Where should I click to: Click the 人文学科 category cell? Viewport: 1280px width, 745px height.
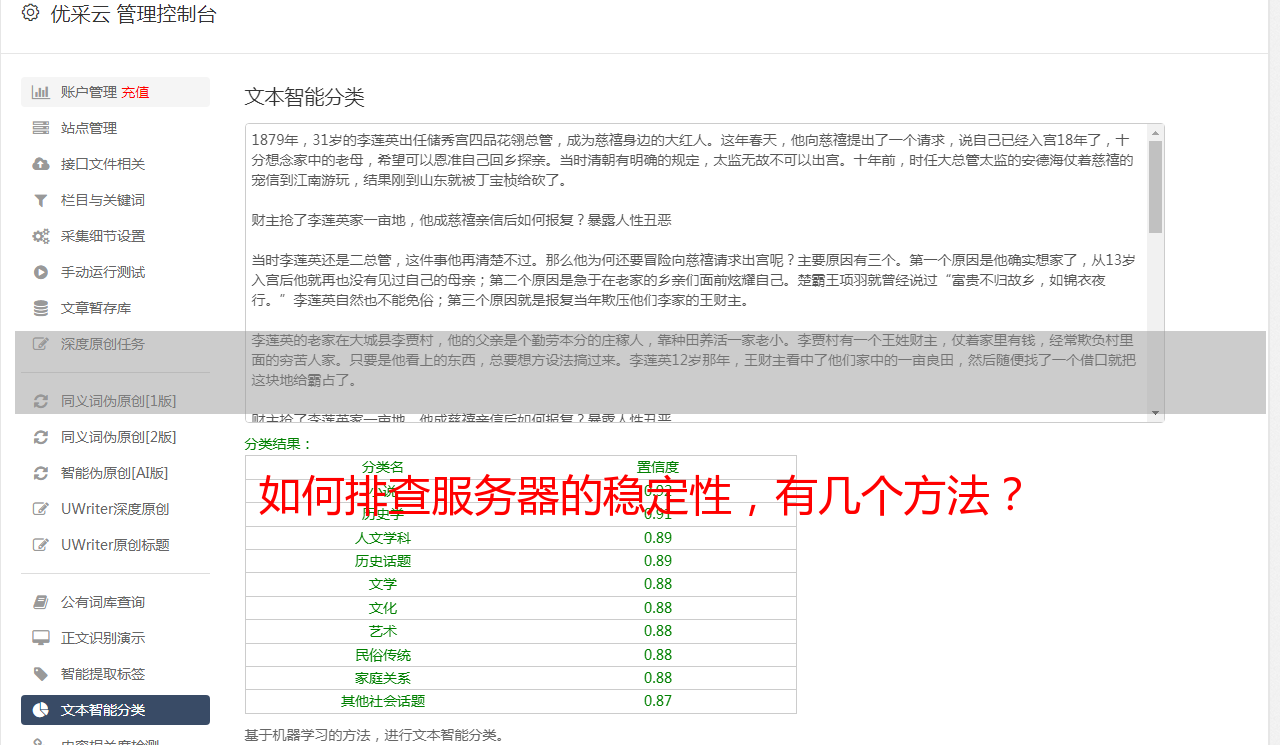click(x=383, y=538)
